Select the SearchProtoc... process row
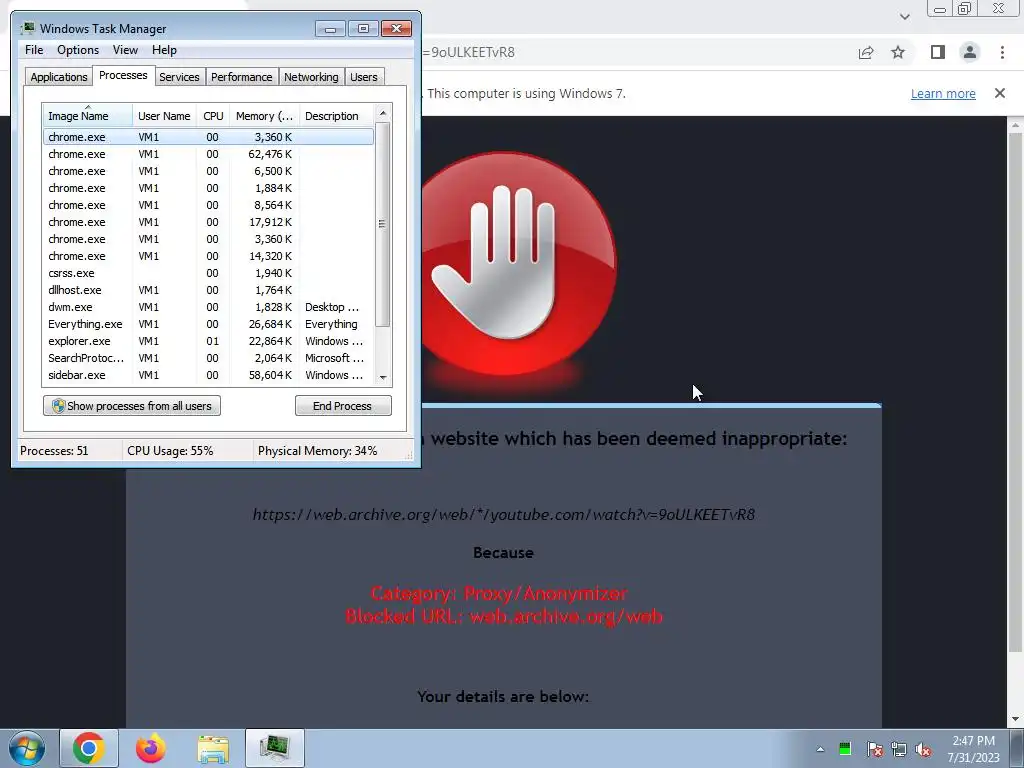The image size is (1024, 768). (208, 358)
